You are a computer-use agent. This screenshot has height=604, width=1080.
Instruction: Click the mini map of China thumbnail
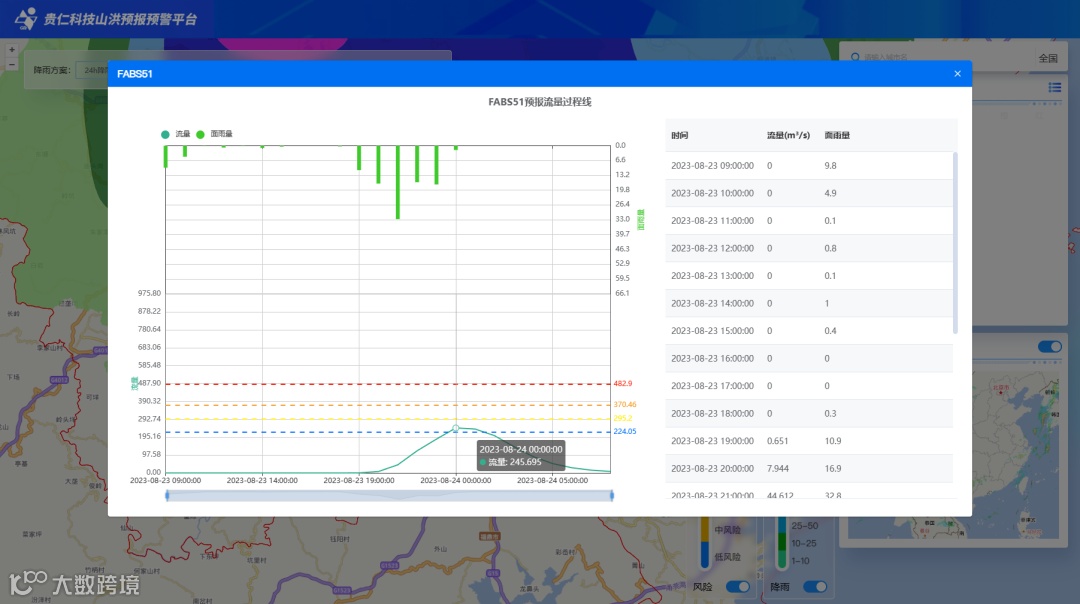pyautogui.click(x=953, y=455)
